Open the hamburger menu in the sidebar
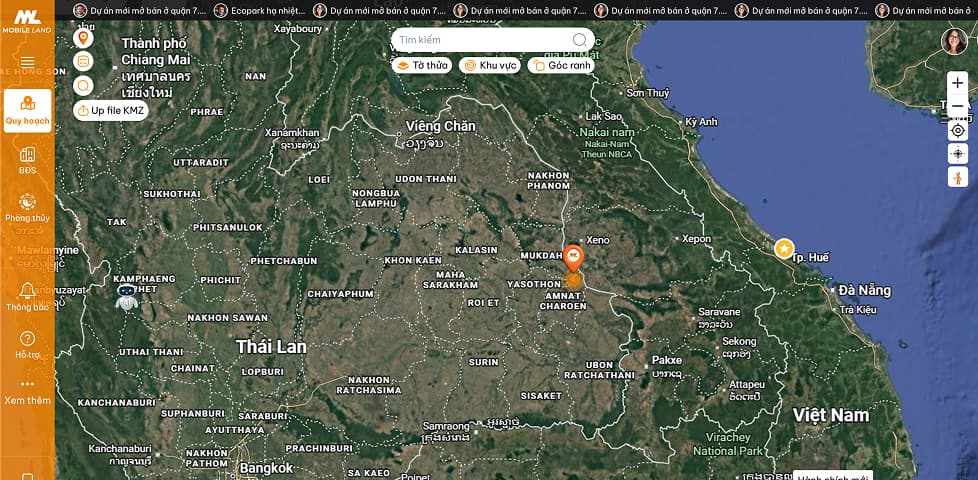Viewport: 978px width, 480px height. click(27, 62)
